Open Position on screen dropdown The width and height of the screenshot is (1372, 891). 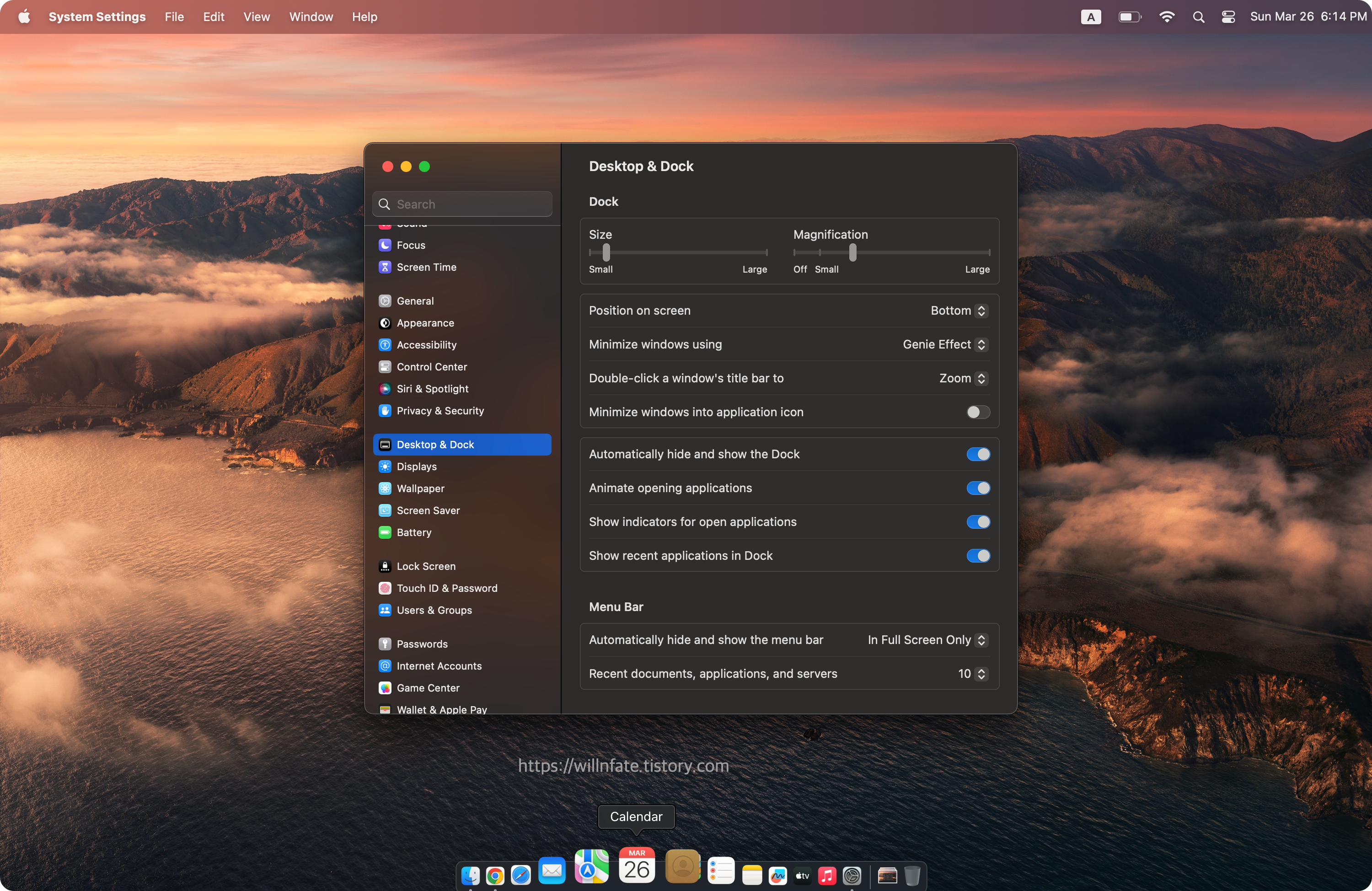[959, 310]
